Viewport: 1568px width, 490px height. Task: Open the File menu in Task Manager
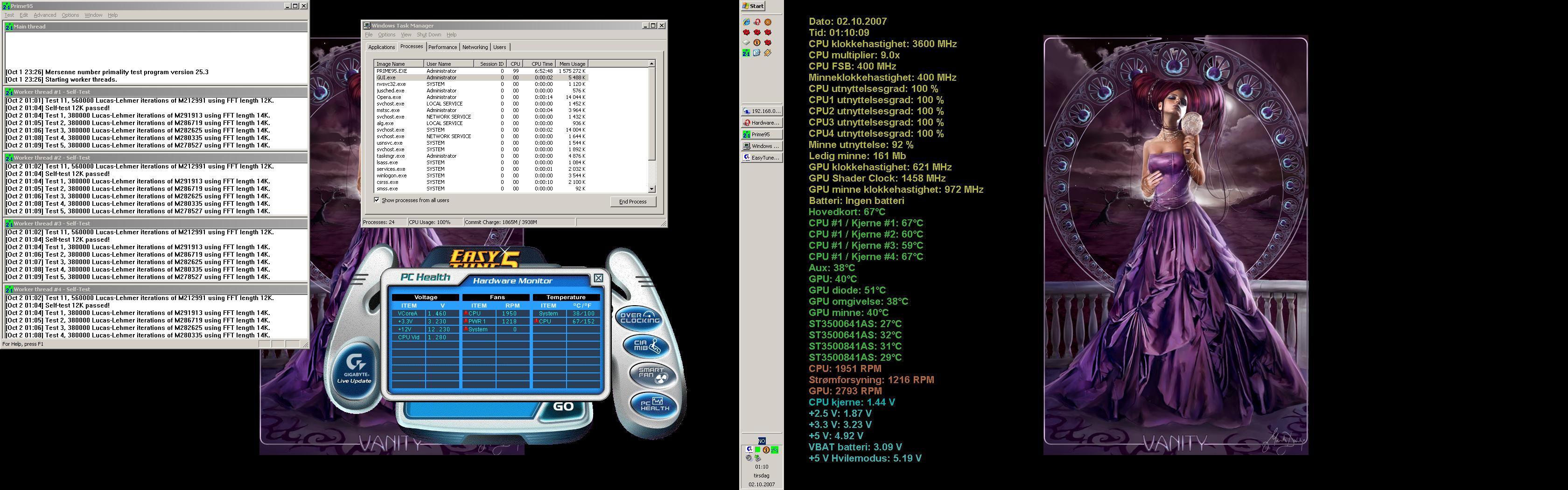(x=368, y=35)
